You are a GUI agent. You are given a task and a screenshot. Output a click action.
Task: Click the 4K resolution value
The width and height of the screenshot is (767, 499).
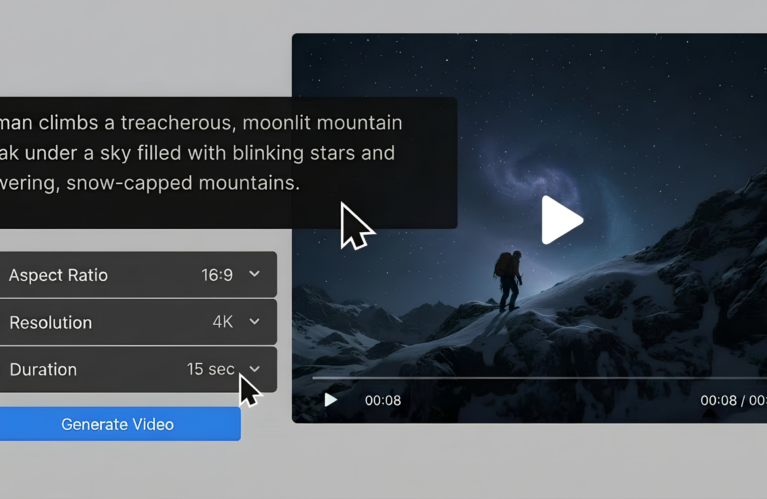click(x=223, y=322)
